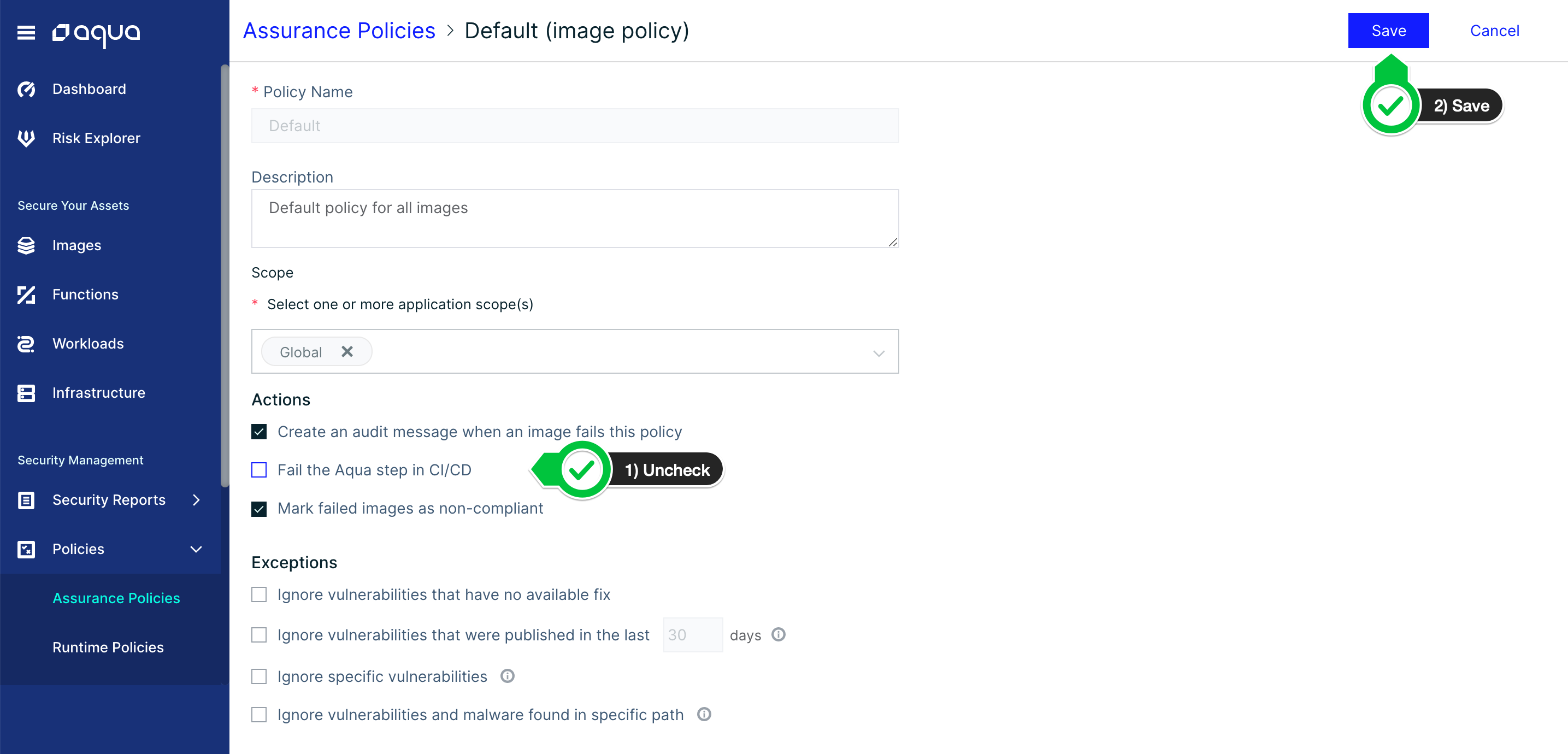Open the Dashboard page
The image size is (1568, 754).
point(89,89)
